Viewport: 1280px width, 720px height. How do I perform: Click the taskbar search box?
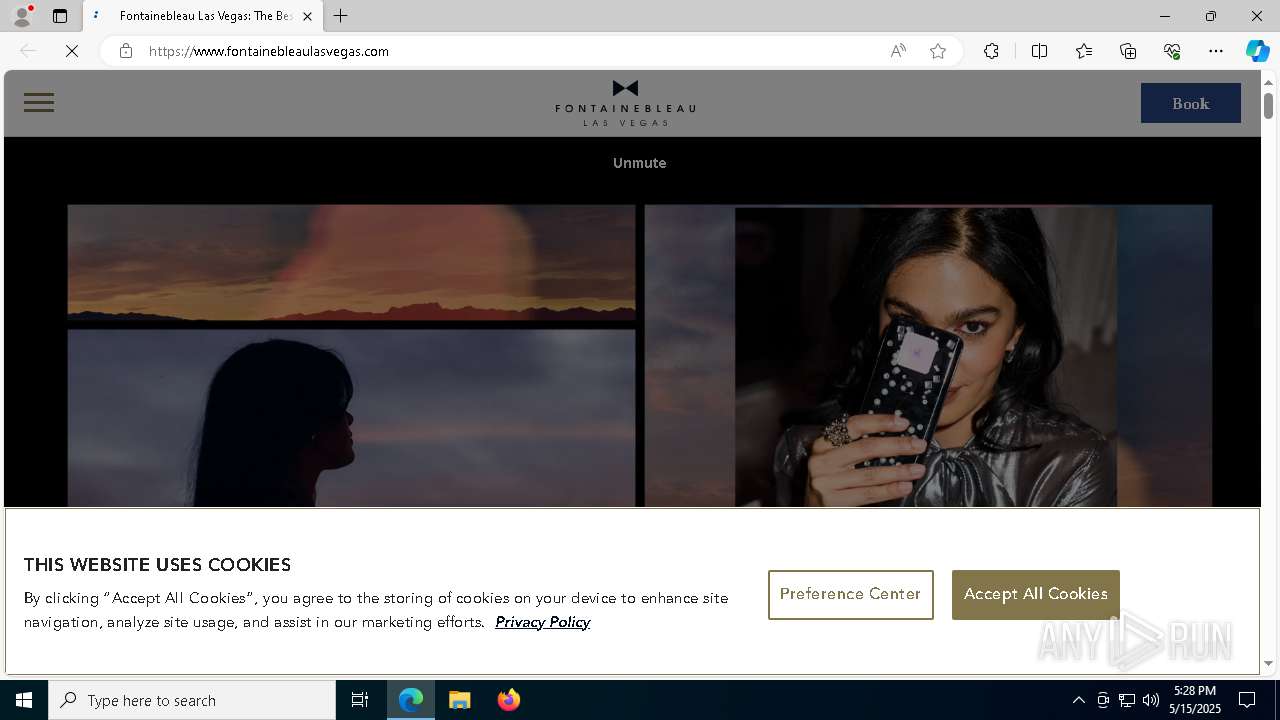(x=192, y=700)
